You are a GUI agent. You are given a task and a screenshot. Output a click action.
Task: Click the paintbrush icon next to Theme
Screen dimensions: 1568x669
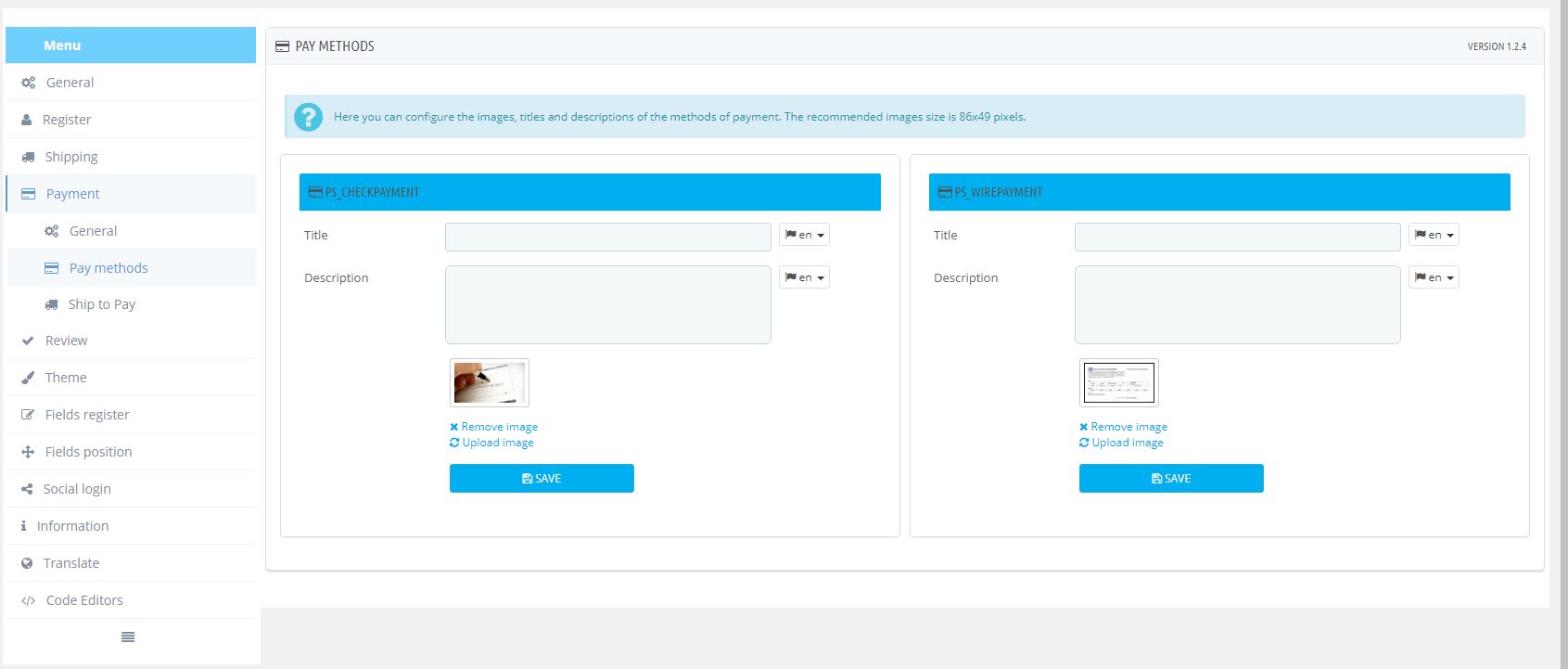(28, 378)
